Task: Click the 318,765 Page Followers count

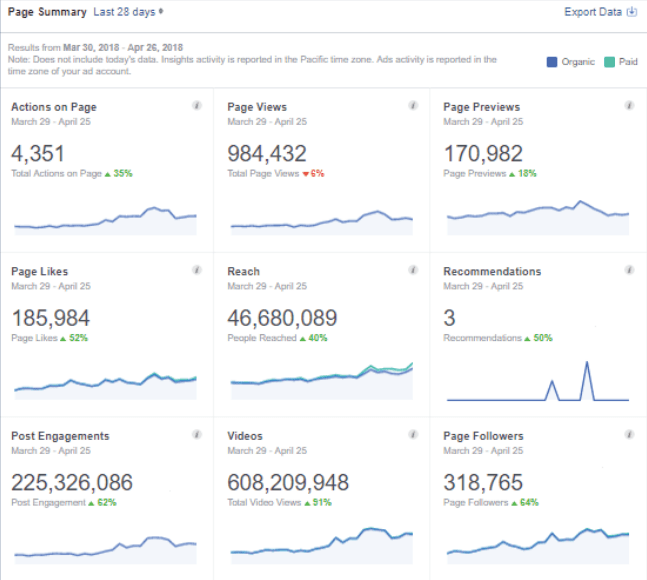Action: tap(483, 483)
